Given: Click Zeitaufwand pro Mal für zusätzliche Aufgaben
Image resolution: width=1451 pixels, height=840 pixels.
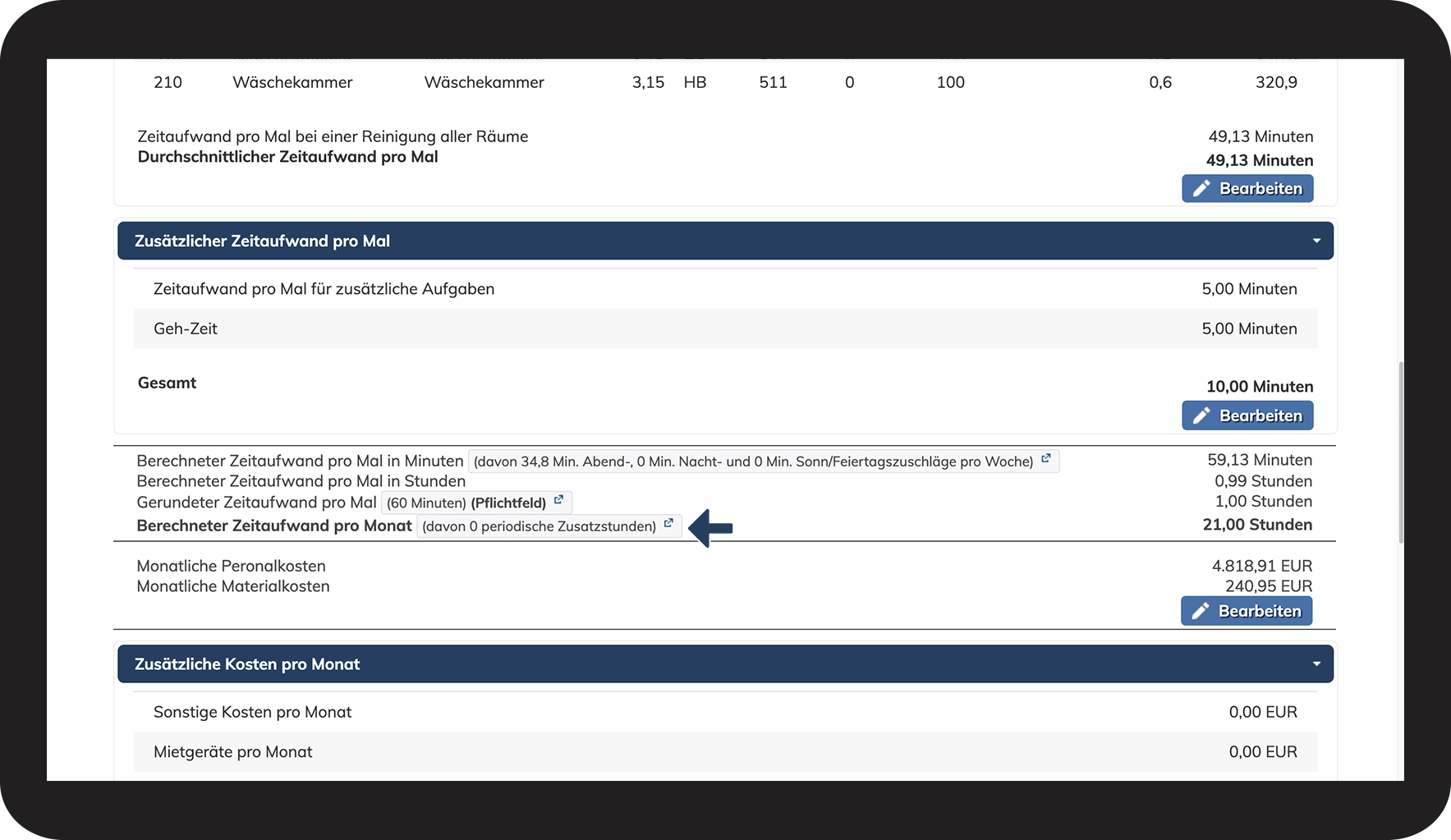Looking at the screenshot, I should (324, 289).
